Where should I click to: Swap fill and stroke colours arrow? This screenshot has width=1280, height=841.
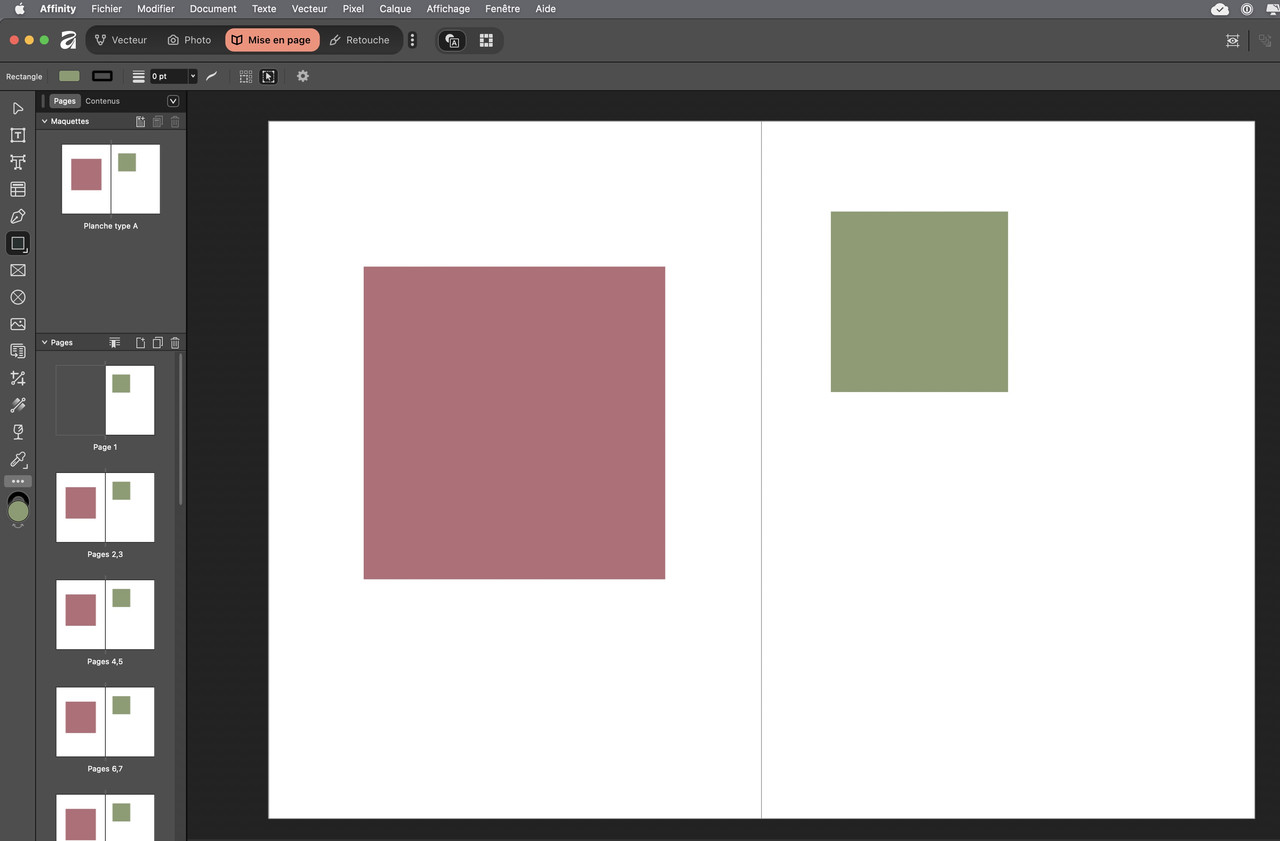[18, 526]
